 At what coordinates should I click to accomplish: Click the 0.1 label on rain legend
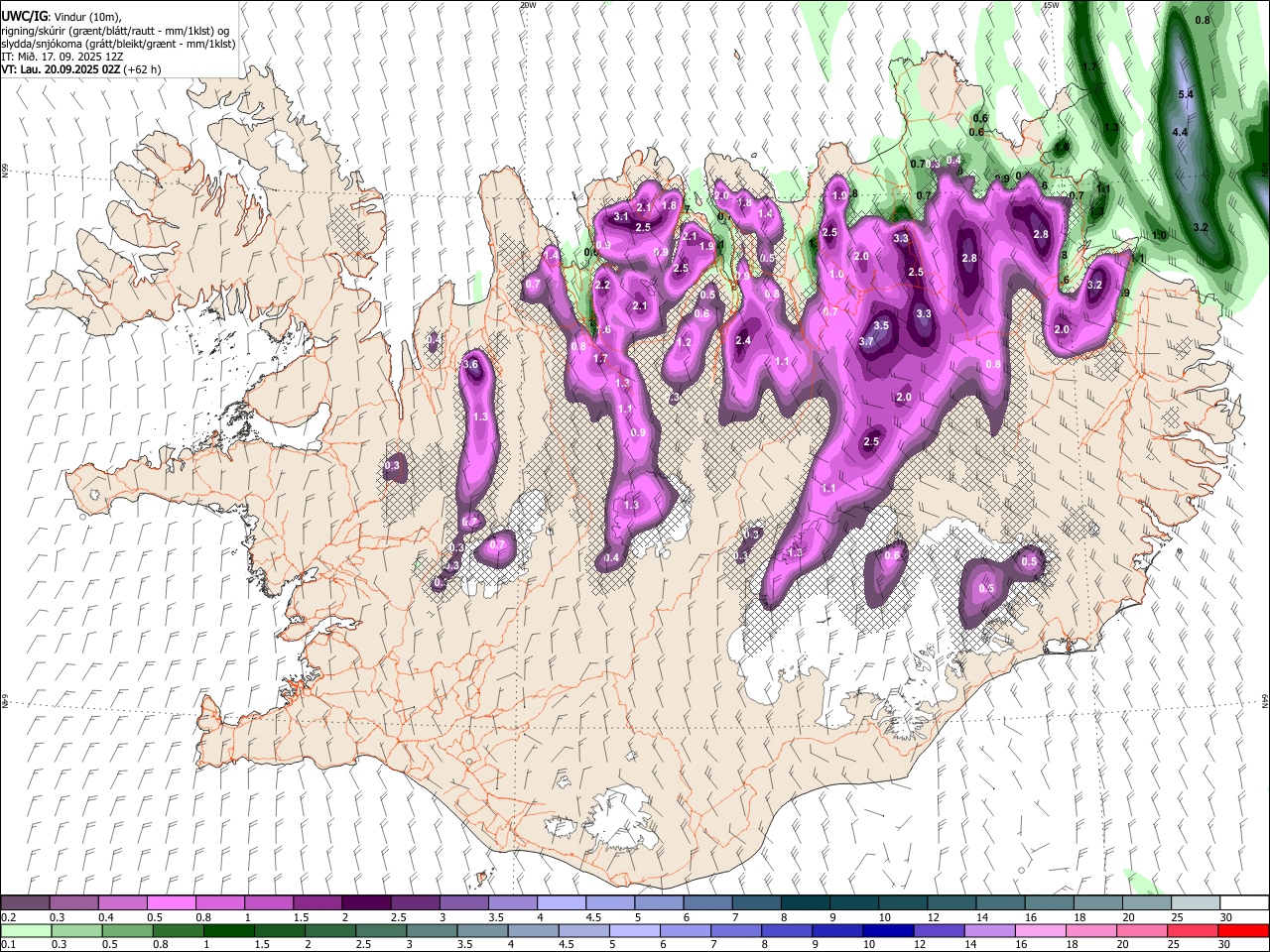[7, 944]
